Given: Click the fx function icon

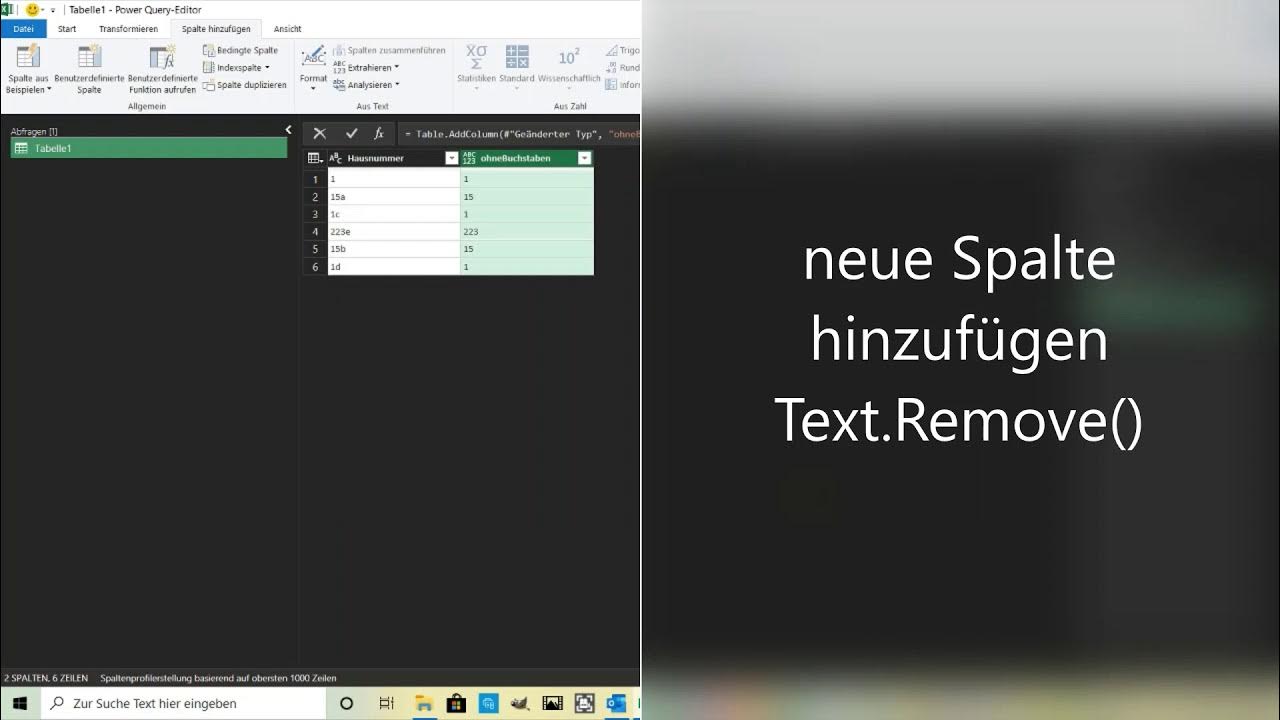Looking at the screenshot, I should coord(379,133).
